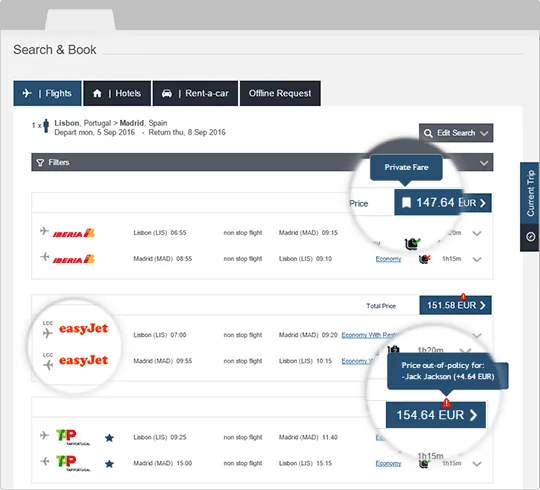Open the Current Trip side panel
This screenshot has height=490, width=540.
pos(530,193)
